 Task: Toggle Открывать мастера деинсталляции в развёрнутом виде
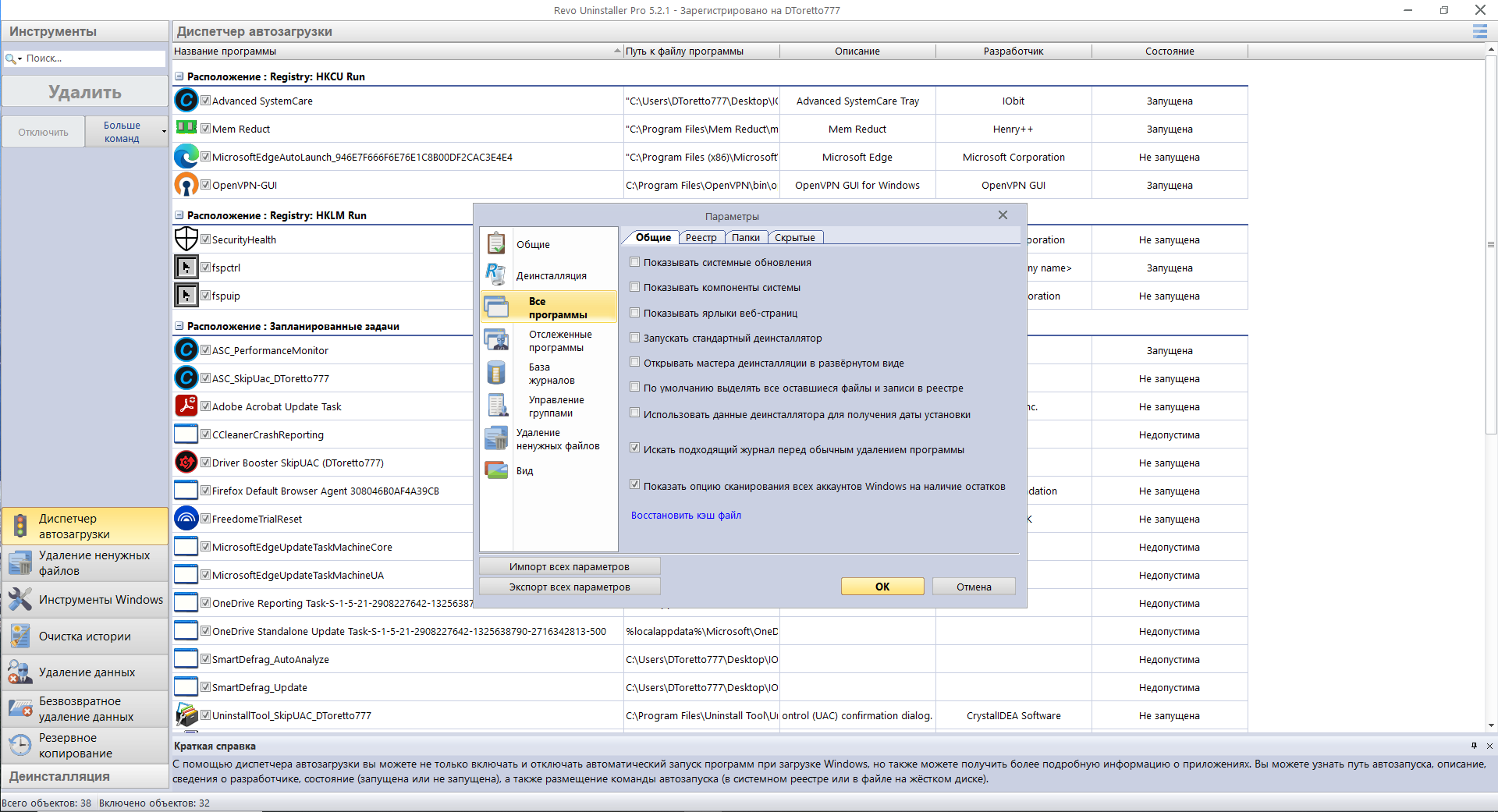[634, 363]
